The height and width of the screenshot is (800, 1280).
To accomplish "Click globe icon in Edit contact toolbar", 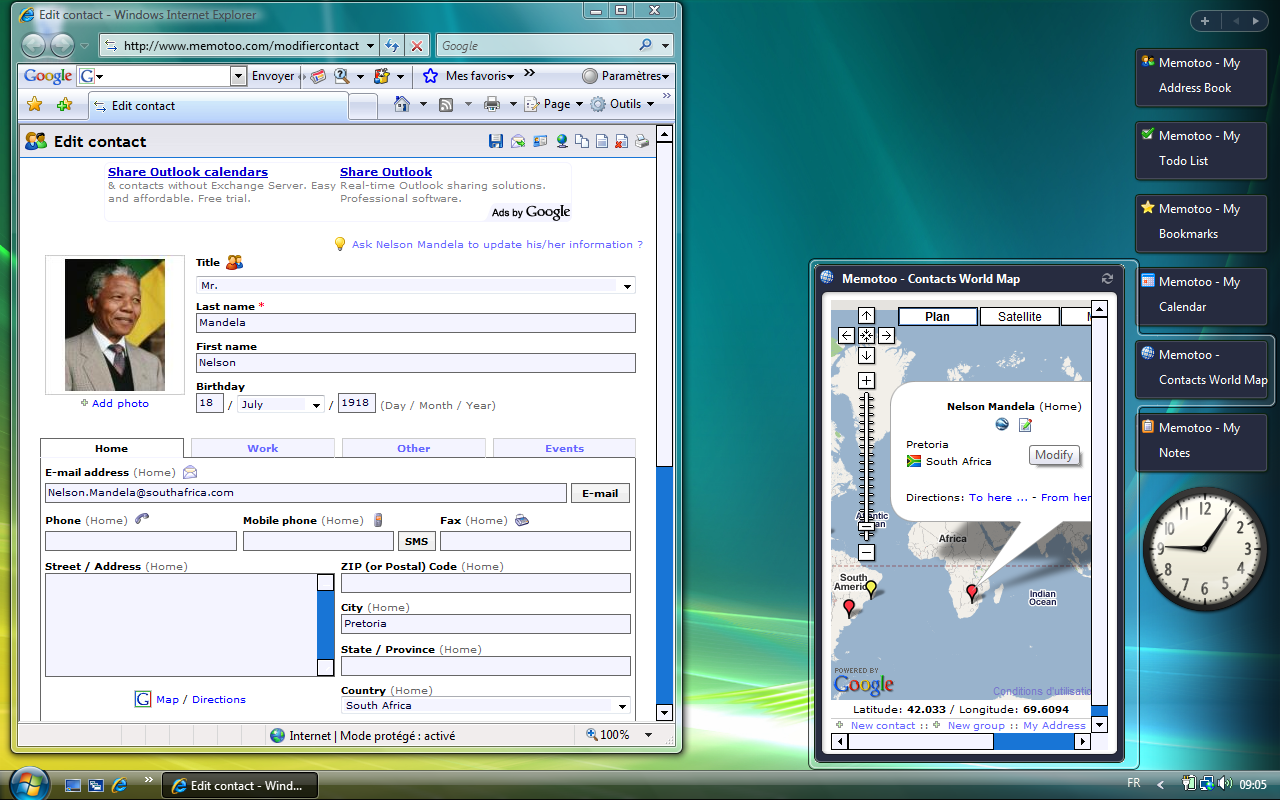I will pos(562,142).
